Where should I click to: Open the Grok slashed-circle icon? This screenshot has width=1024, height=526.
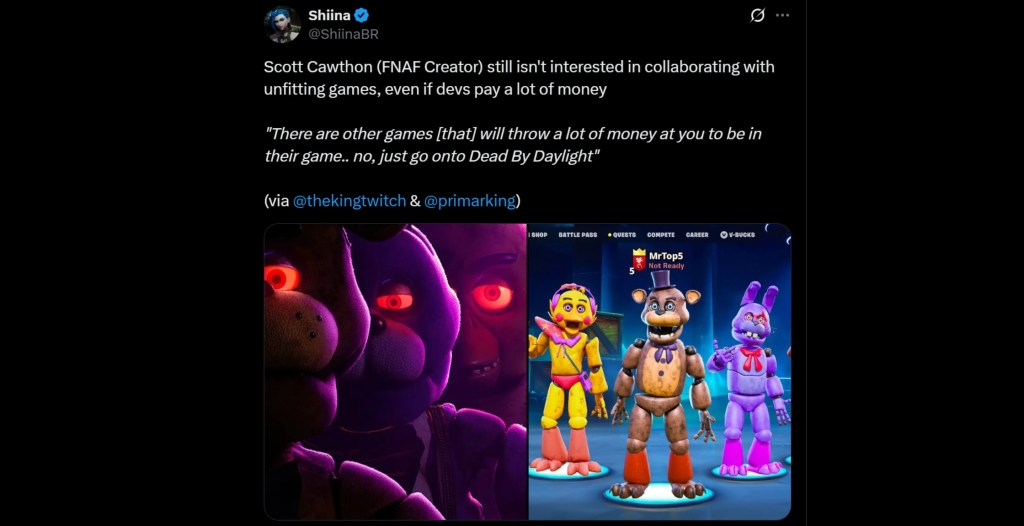point(758,16)
